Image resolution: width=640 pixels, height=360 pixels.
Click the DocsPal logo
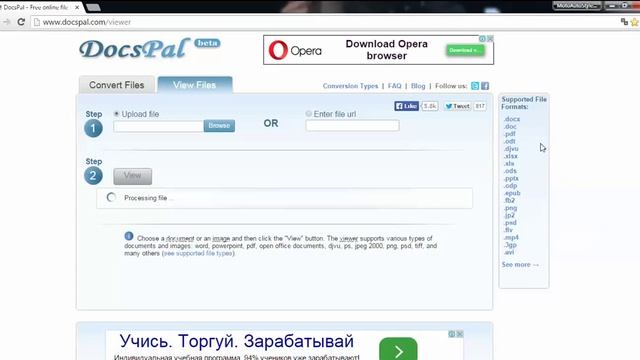135,49
